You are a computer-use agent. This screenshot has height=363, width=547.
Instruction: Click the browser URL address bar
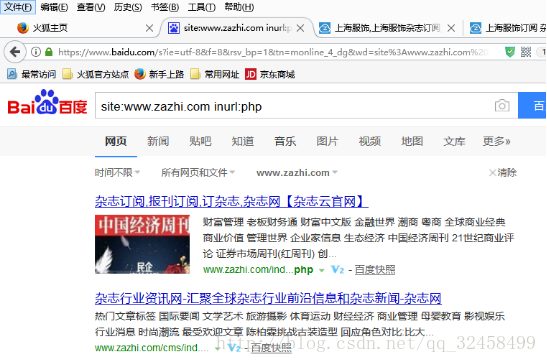pyautogui.click(x=272, y=52)
